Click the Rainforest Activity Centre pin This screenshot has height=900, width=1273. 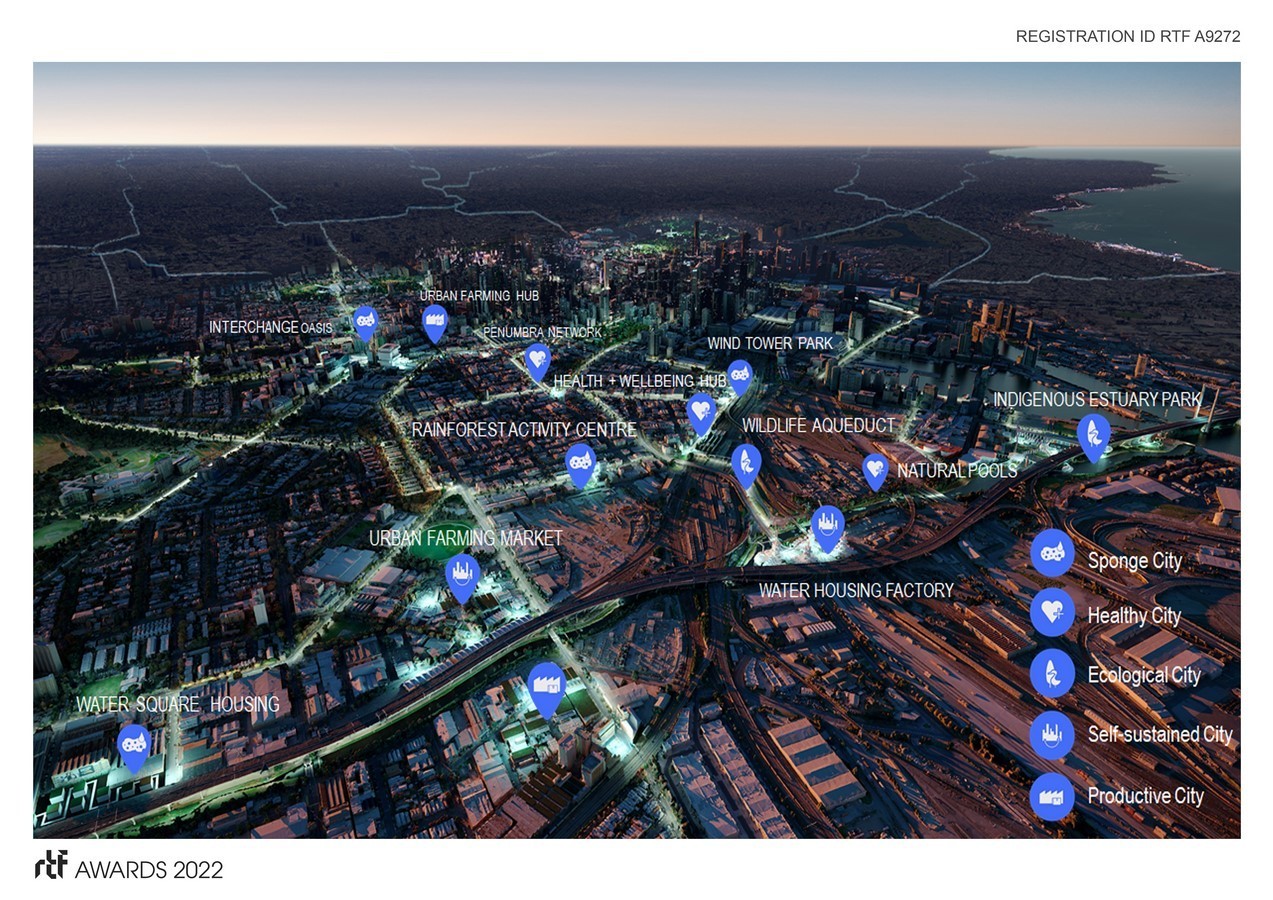pos(580,463)
